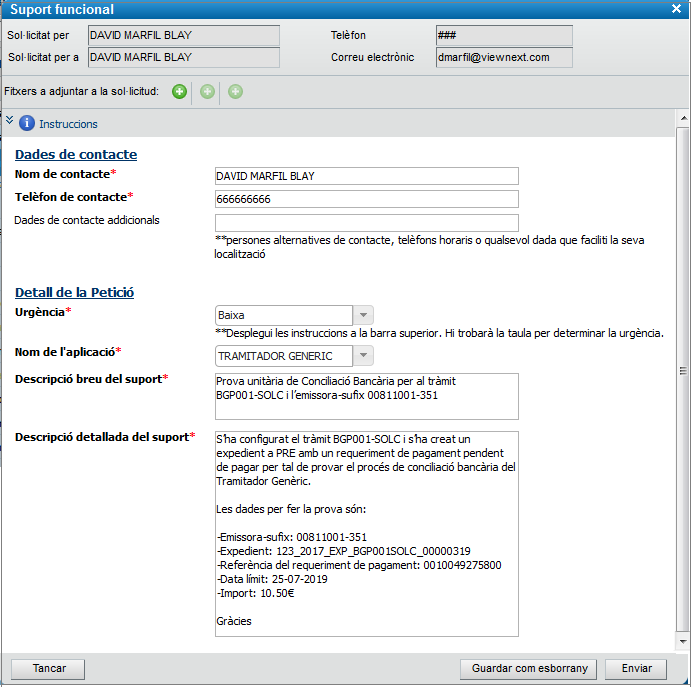Click the Telèfon ### header field
The height and width of the screenshot is (687, 691).
click(504, 35)
